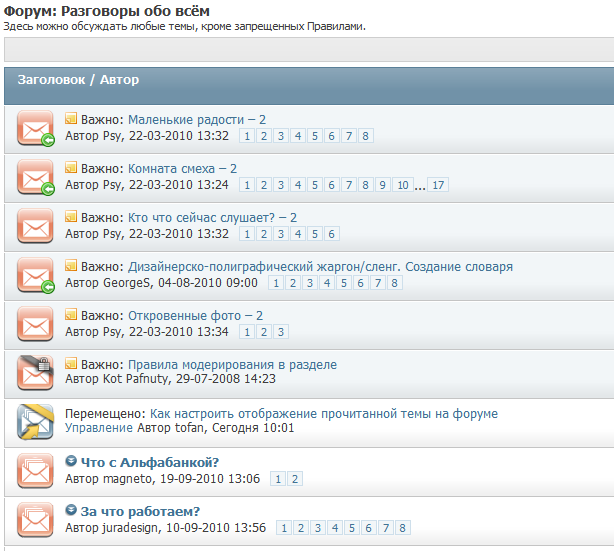Click sticky note icon before Дизайнерско-полиграфический жаргон

71,265
